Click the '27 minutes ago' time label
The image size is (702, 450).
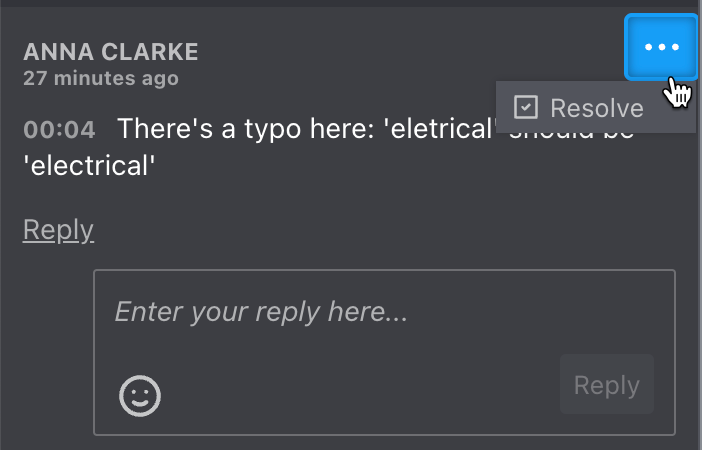coord(101,78)
